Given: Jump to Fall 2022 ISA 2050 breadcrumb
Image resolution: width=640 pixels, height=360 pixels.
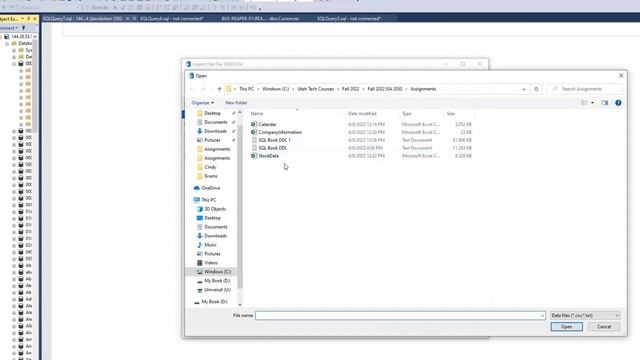Looking at the screenshot, I should coord(385,89).
